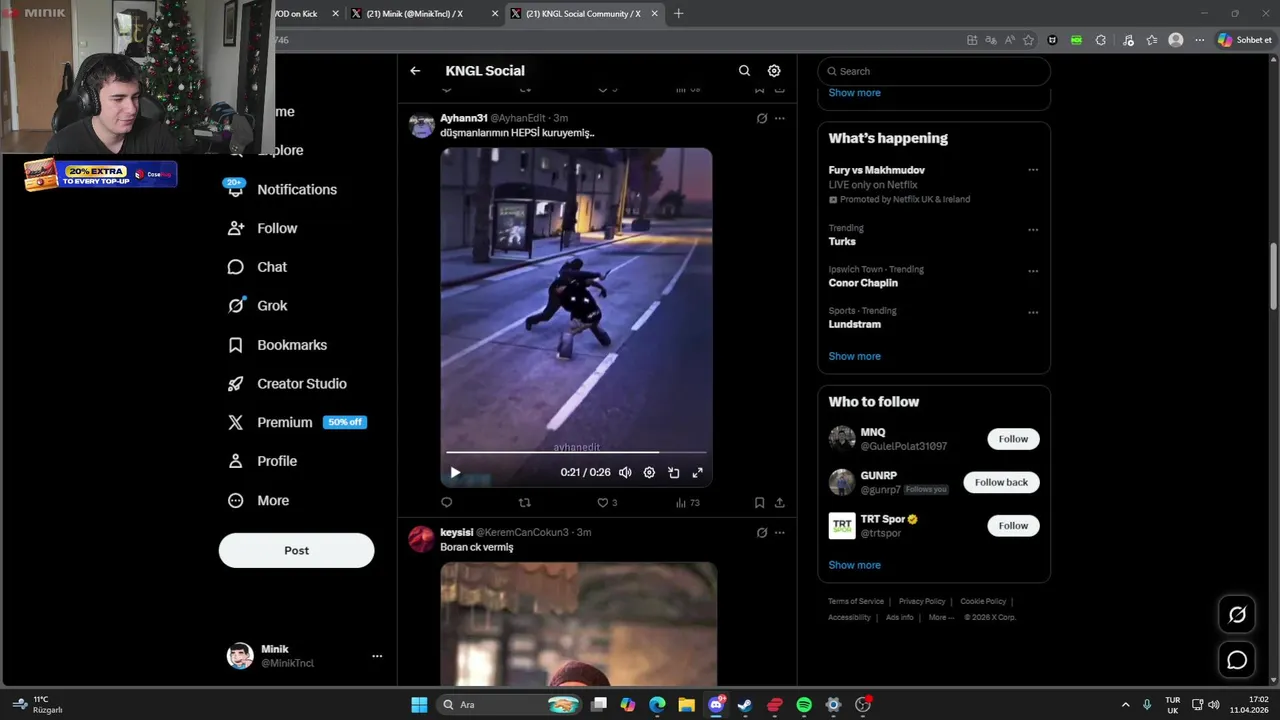Open Sohbet et Copilot button
The image size is (1280, 720).
click(x=1245, y=40)
